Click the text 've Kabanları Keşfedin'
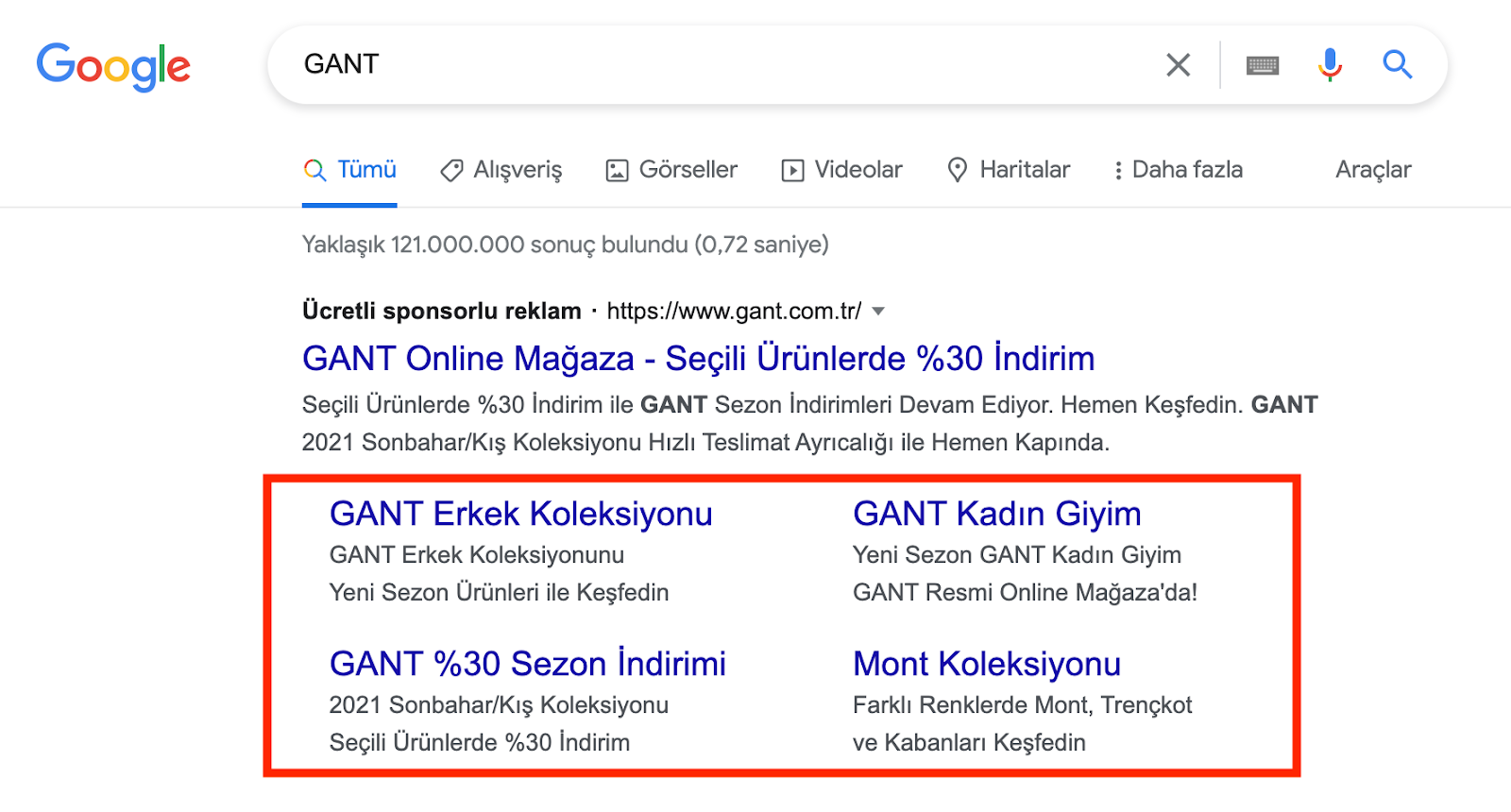The height and width of the screenshot is (812, 1511). [x=969, y=743]
